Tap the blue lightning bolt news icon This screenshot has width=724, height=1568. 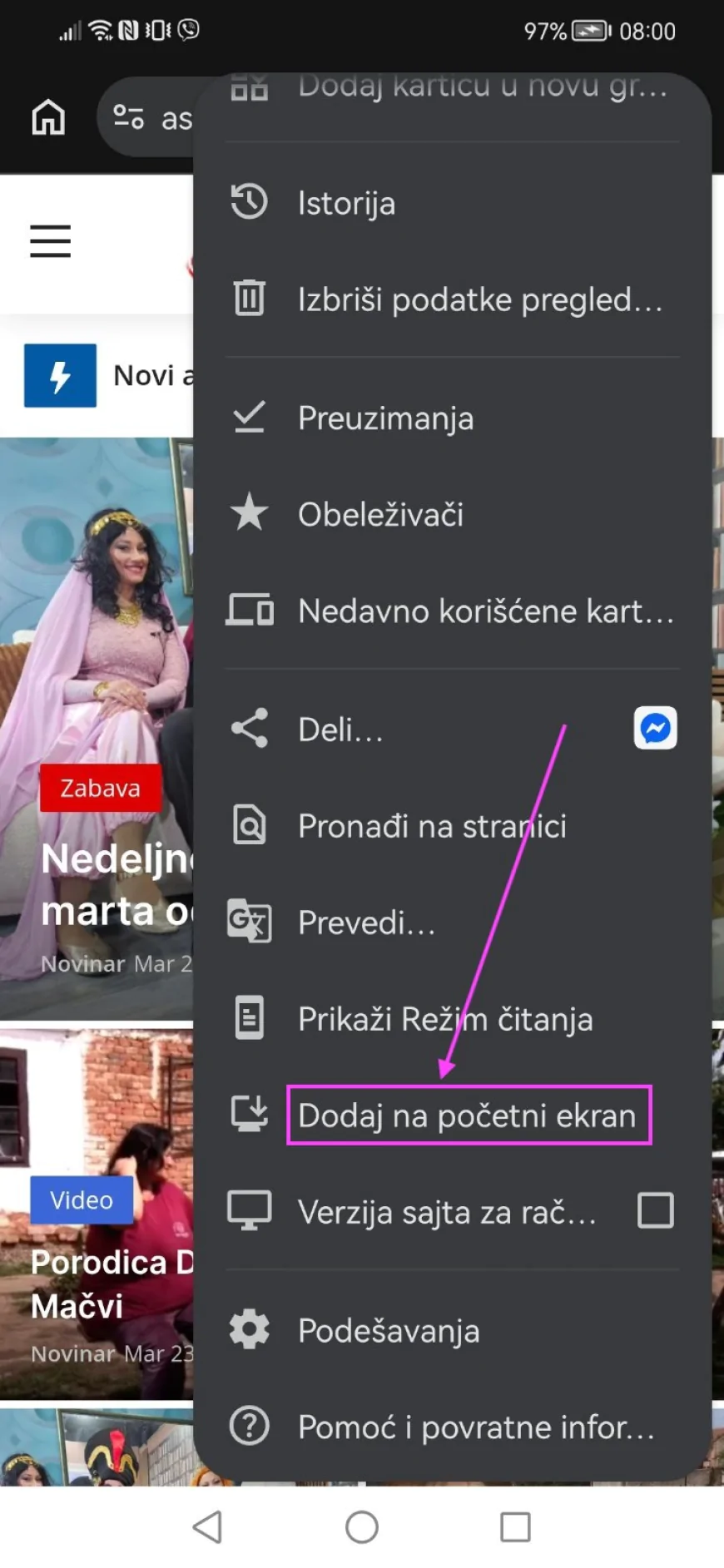coord(60,376)
